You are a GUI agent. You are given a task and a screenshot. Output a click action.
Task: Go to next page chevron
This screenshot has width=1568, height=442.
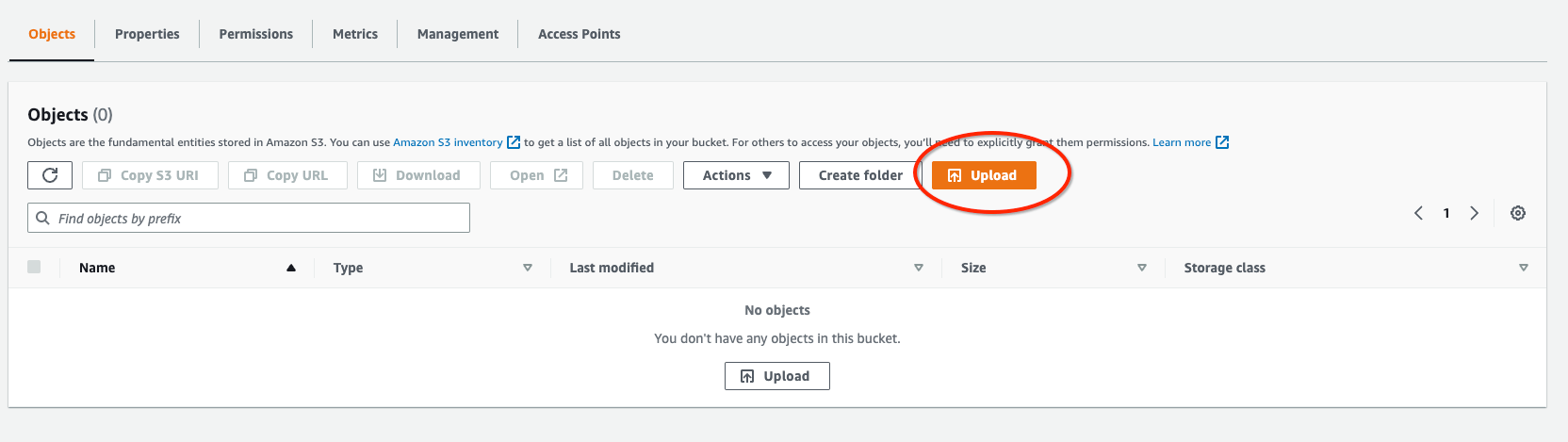click(1475, 213)
